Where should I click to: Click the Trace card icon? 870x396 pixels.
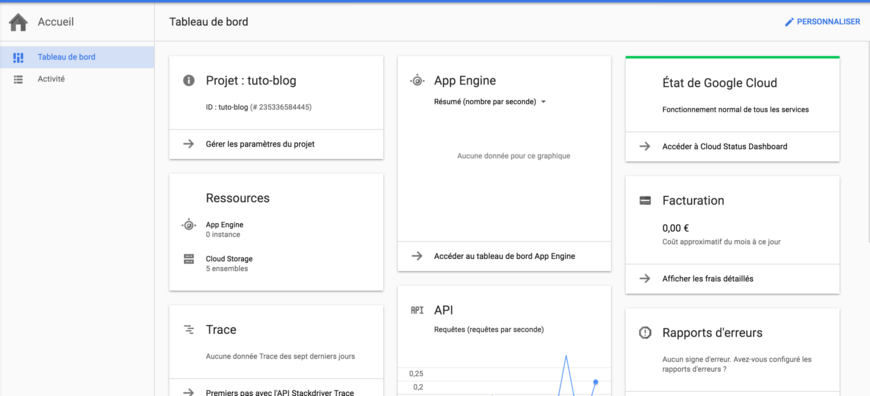coord(189,330)
